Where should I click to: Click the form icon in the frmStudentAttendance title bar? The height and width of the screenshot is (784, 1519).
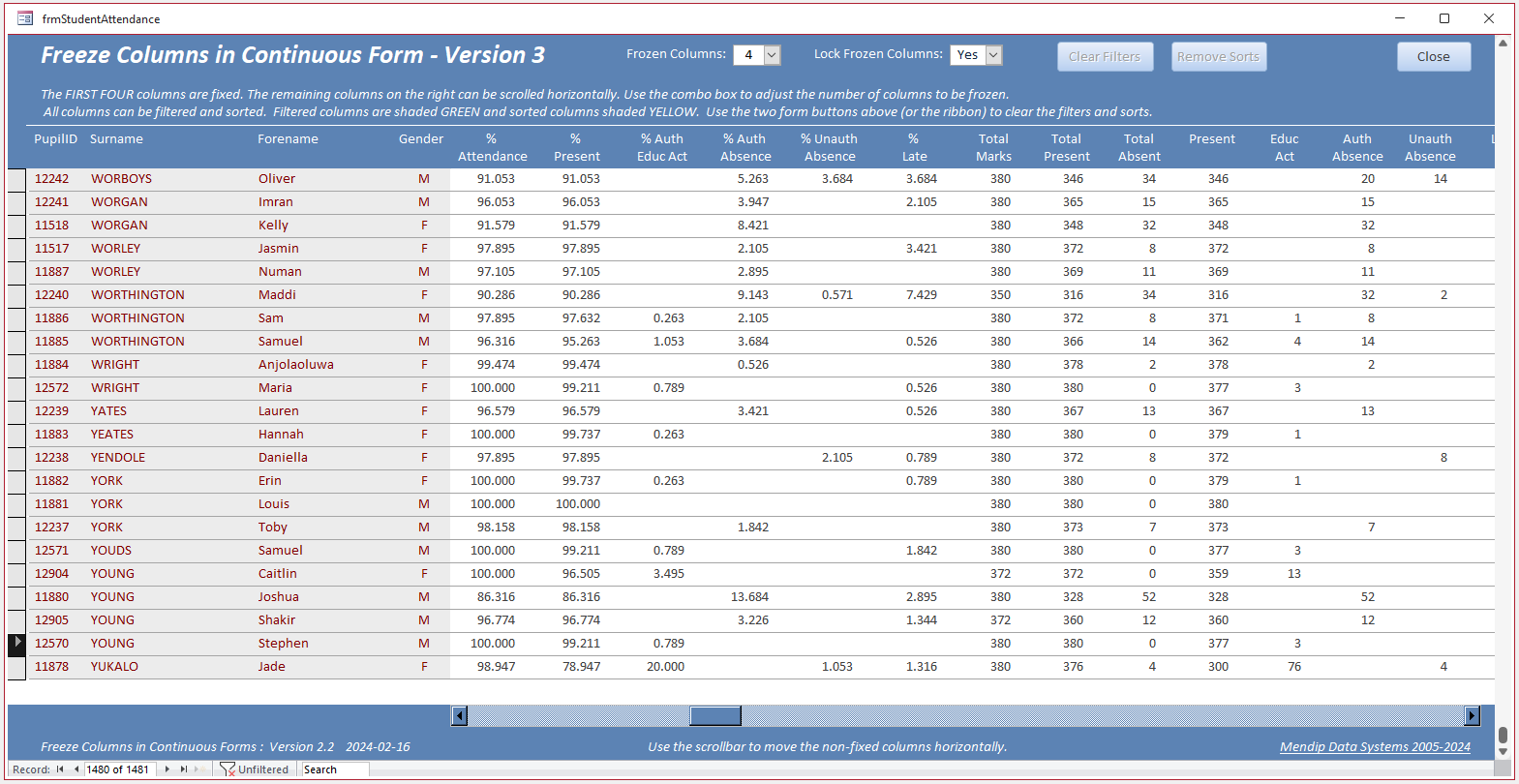25,18
